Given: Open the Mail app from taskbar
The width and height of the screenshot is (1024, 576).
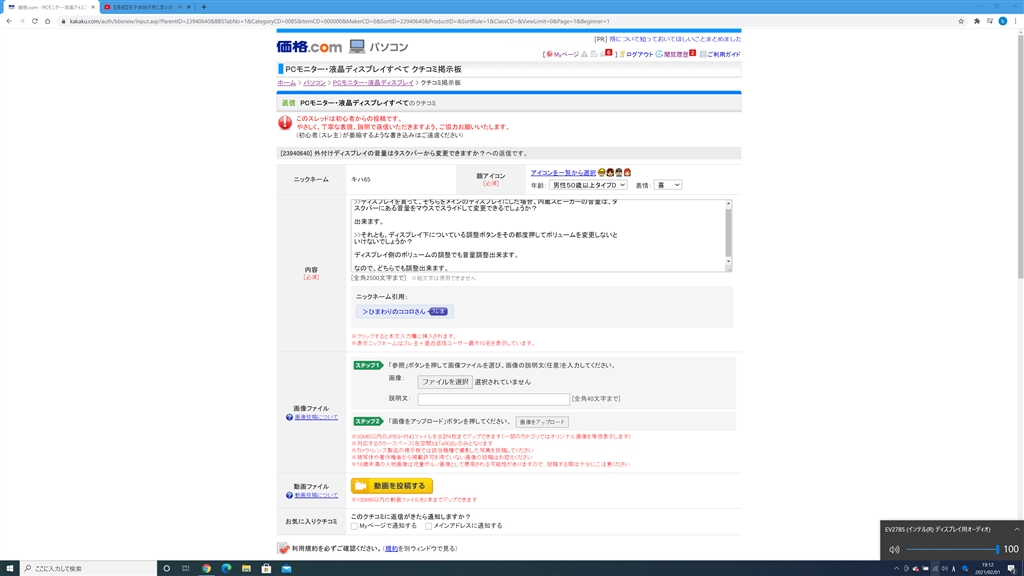Looking at the screenshot, I should coord(287,568).
